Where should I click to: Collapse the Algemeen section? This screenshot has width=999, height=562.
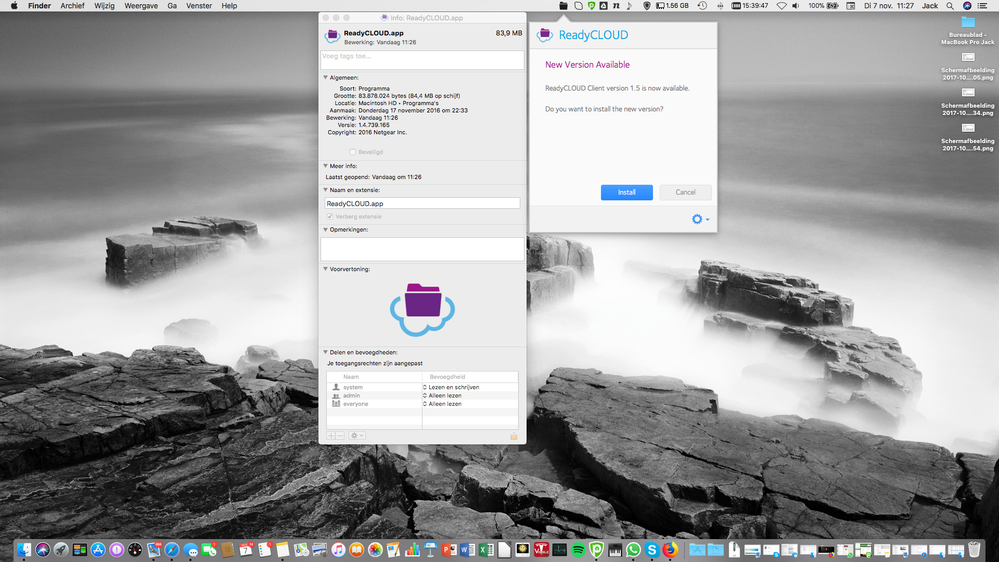coord(325,78)
